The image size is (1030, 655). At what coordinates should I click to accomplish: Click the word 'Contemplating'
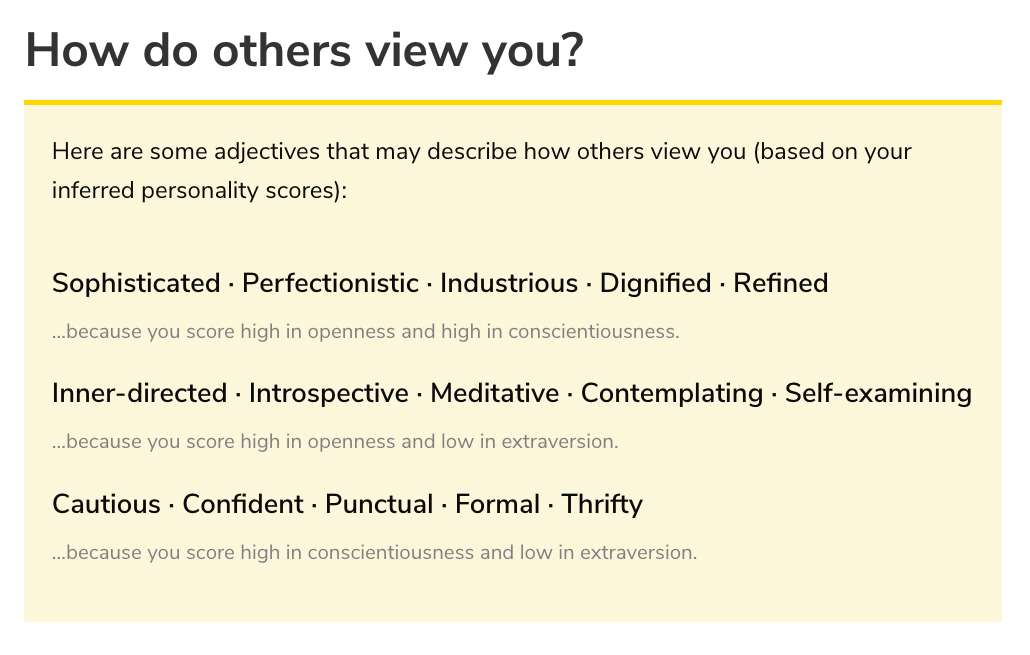point(671,393)
